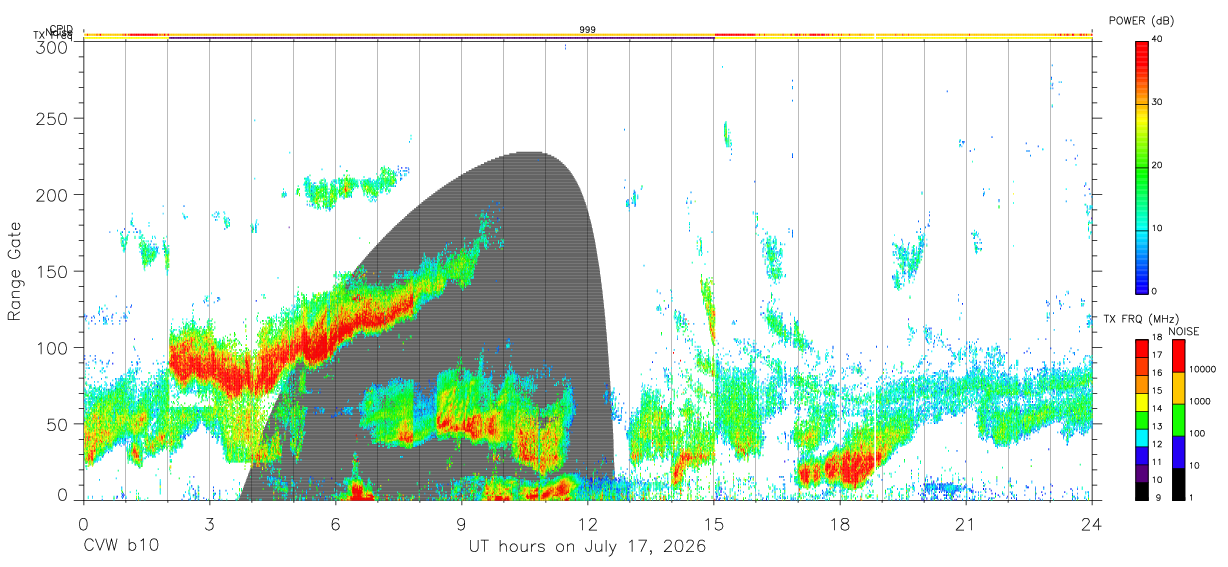The image size is (1228, 567).
Task: Click the purple swatch in TX FRQ colorbar
Action: [1142, 473]
